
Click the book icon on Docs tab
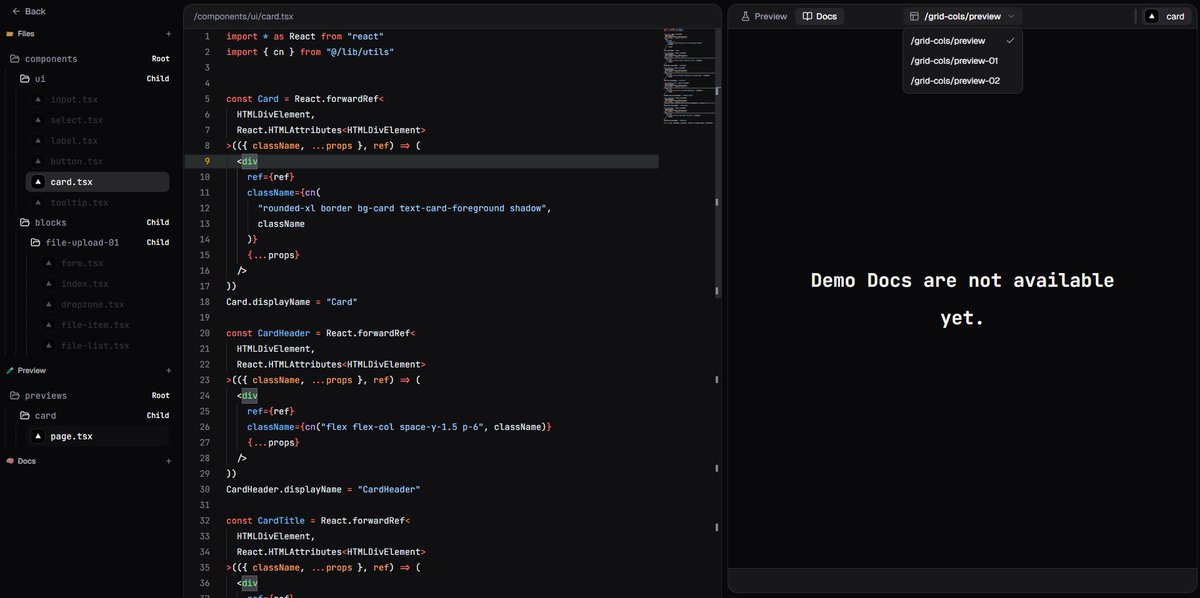point(808,16)
